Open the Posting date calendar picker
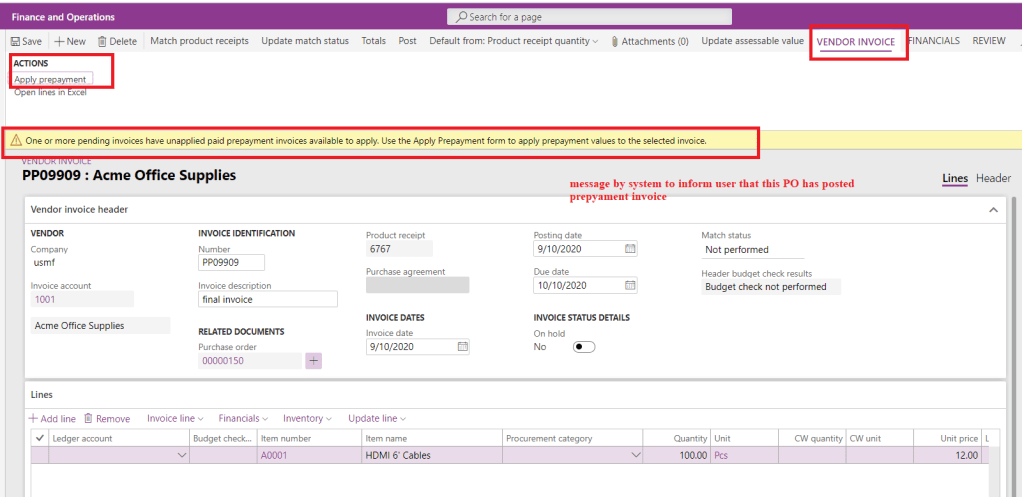This screenshot has width=1022, height=497. pyautogui.click(x=629, y=249)
